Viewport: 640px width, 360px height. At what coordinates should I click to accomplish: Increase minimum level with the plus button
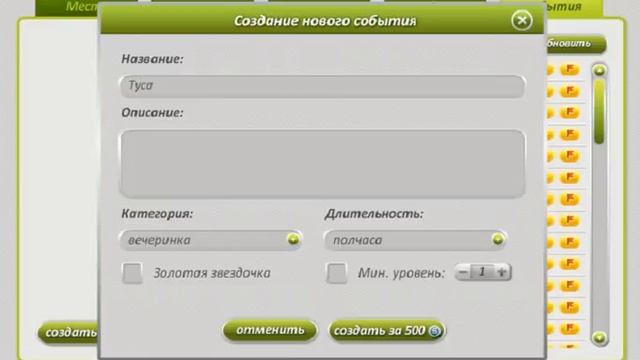502,272
